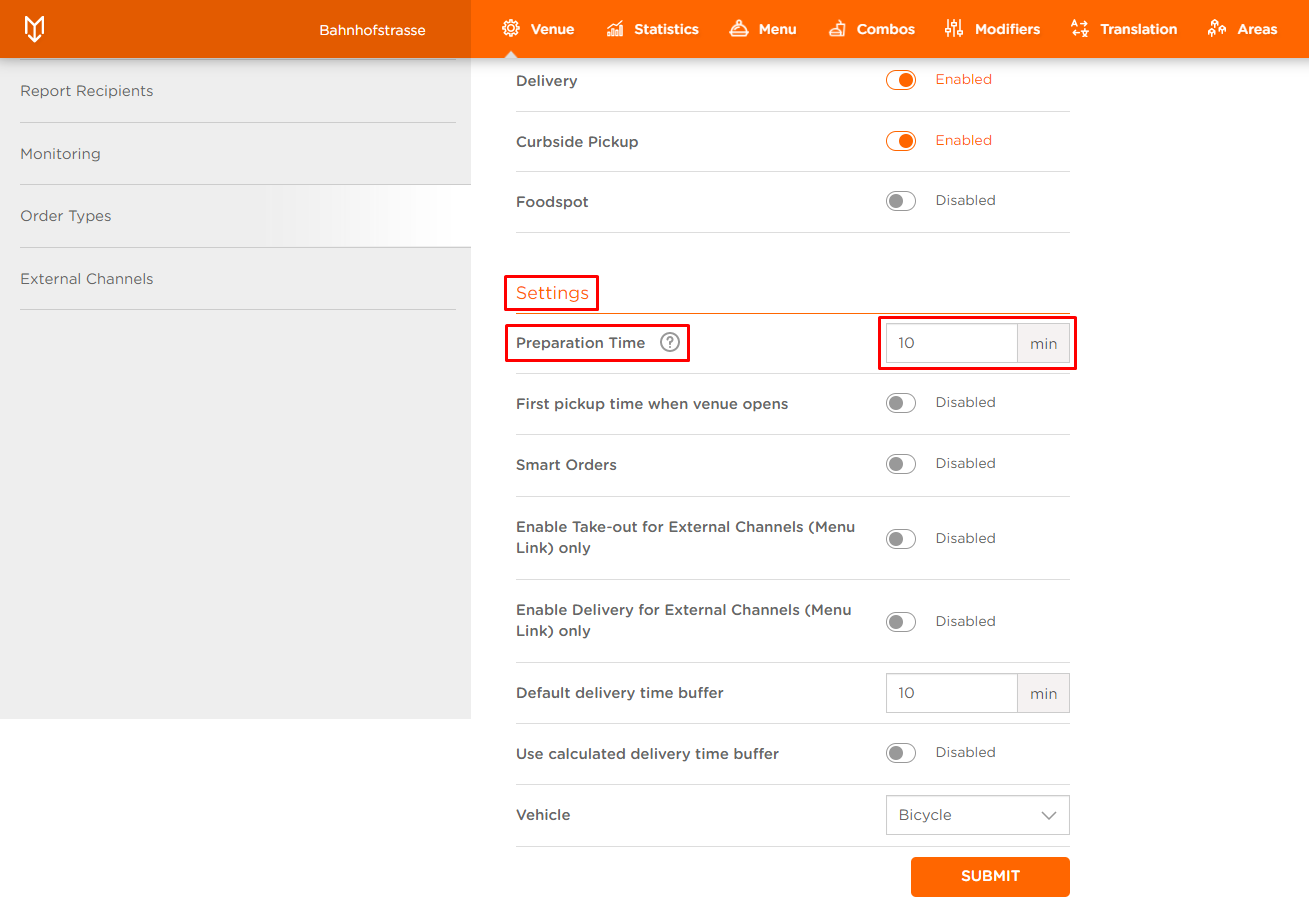Click the Translation icon
This screenshot has height=912, width=1309.
1079,28
